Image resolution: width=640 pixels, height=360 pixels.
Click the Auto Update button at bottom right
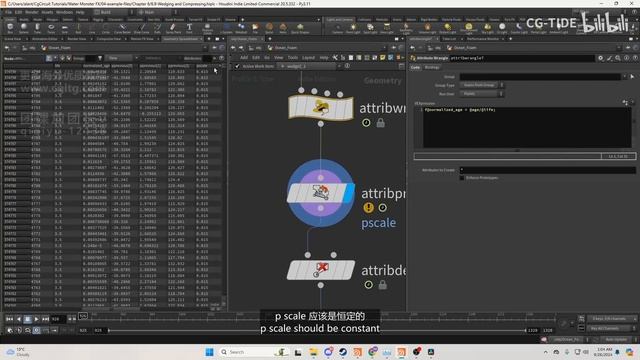(616, 339)
